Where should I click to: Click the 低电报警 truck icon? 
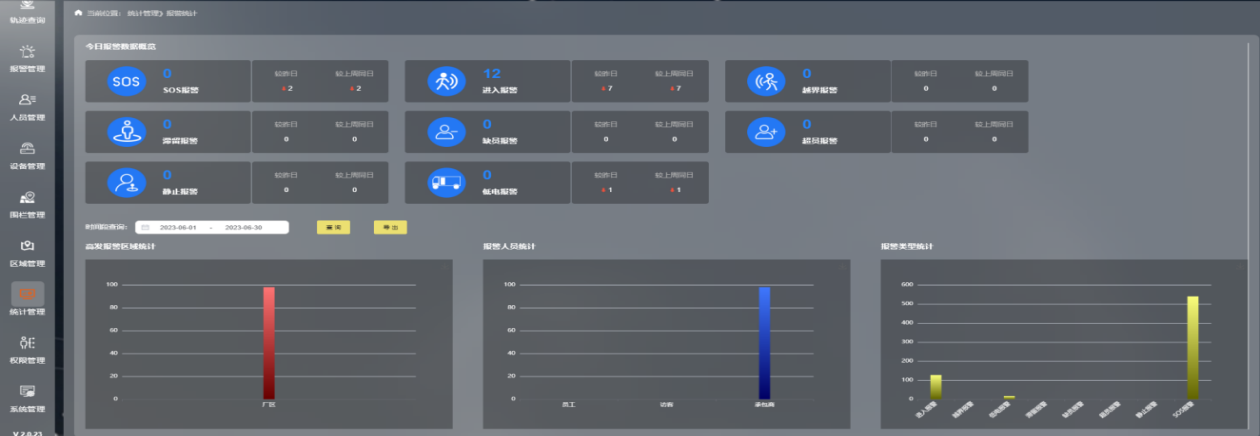click(446, 183)
